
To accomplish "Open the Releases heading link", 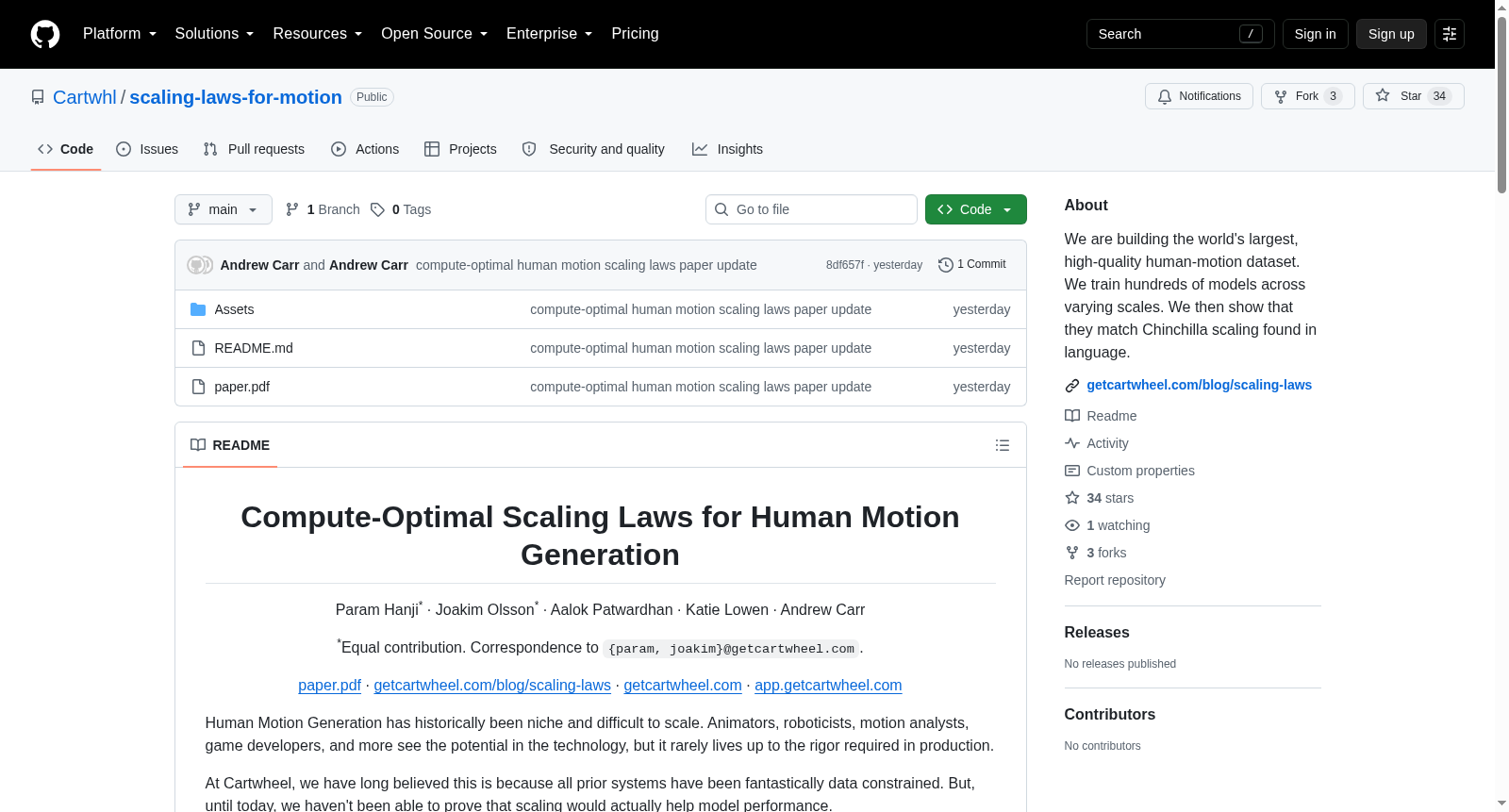I will pyautogui.click(x=1097, y=633).
